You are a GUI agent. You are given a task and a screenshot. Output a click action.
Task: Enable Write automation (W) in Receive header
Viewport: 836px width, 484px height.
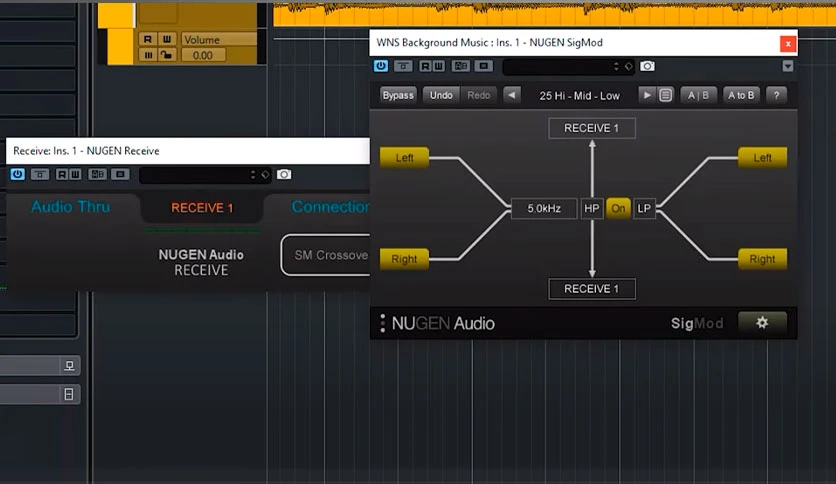point(75,174)
